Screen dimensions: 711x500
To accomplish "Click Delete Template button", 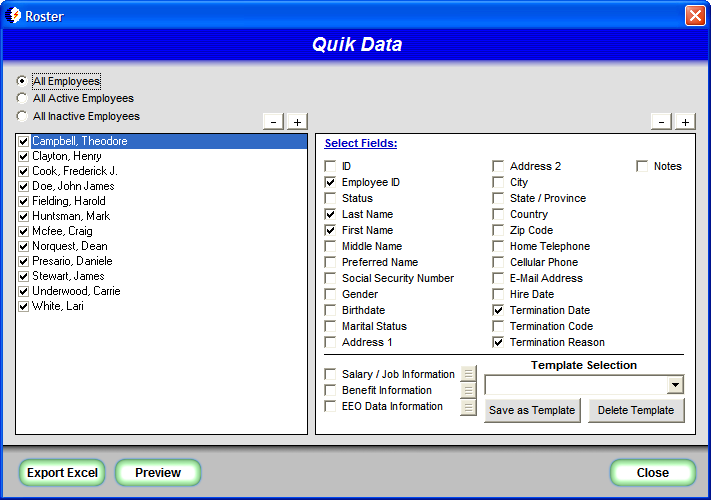I will (636, 410).
